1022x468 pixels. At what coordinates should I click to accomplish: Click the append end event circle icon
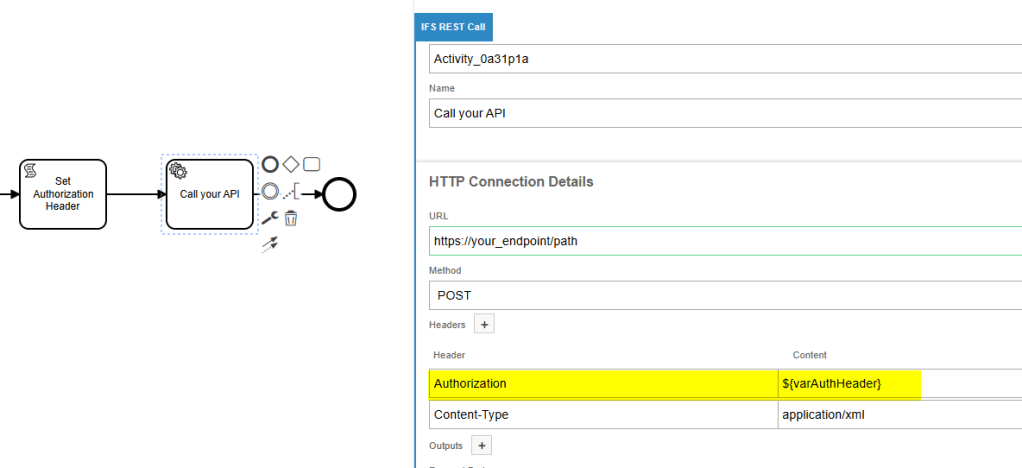270,164
